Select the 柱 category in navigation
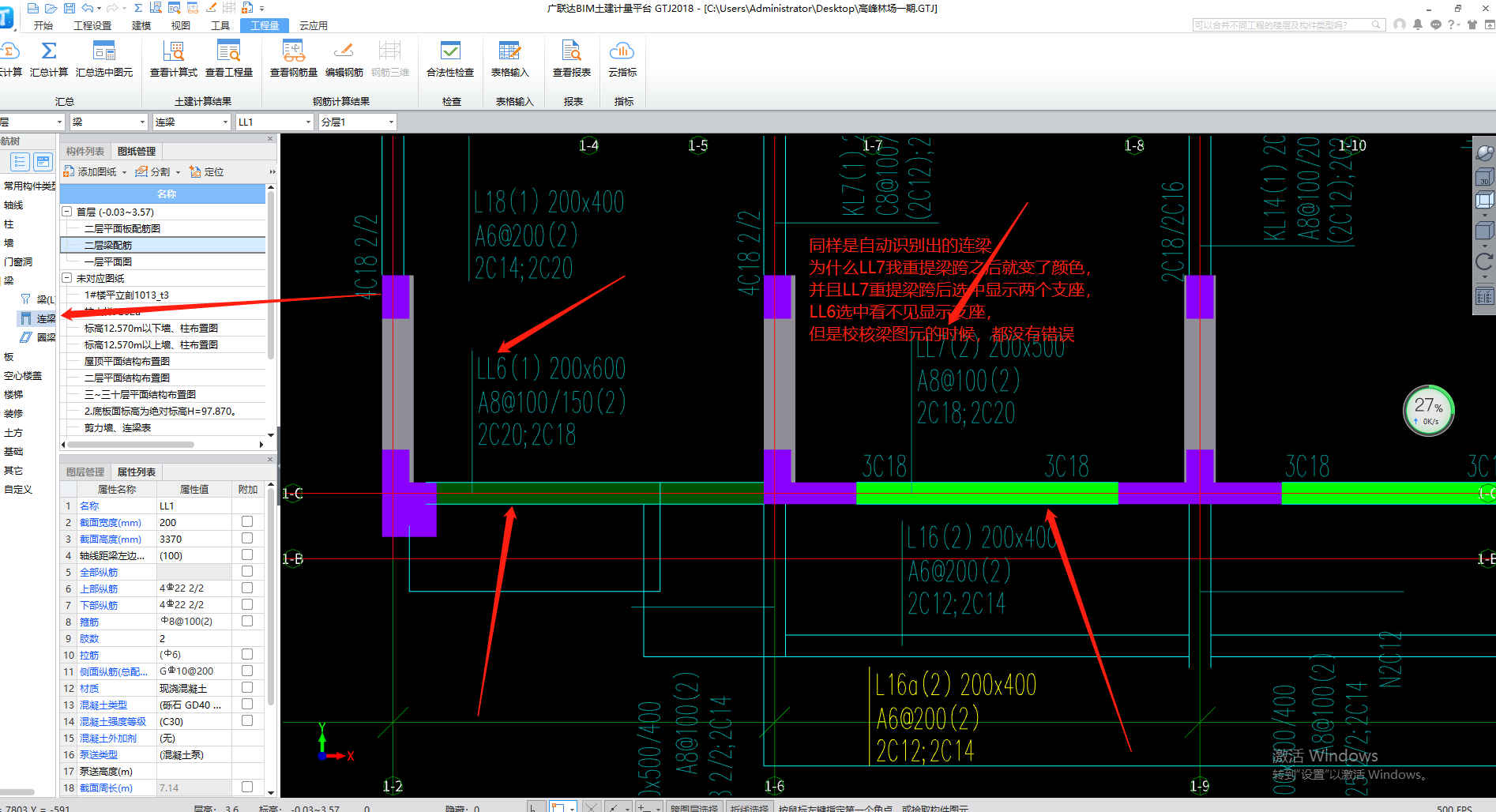 [9, 224]
